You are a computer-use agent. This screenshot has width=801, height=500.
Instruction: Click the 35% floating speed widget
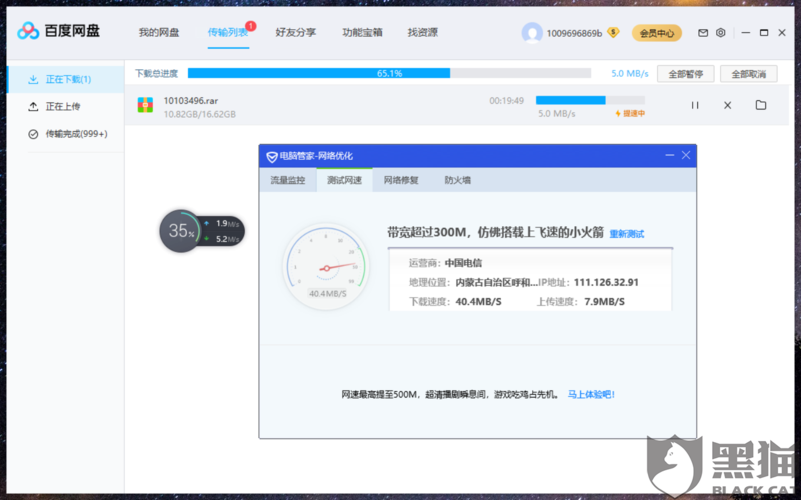(x=202, y=231)
